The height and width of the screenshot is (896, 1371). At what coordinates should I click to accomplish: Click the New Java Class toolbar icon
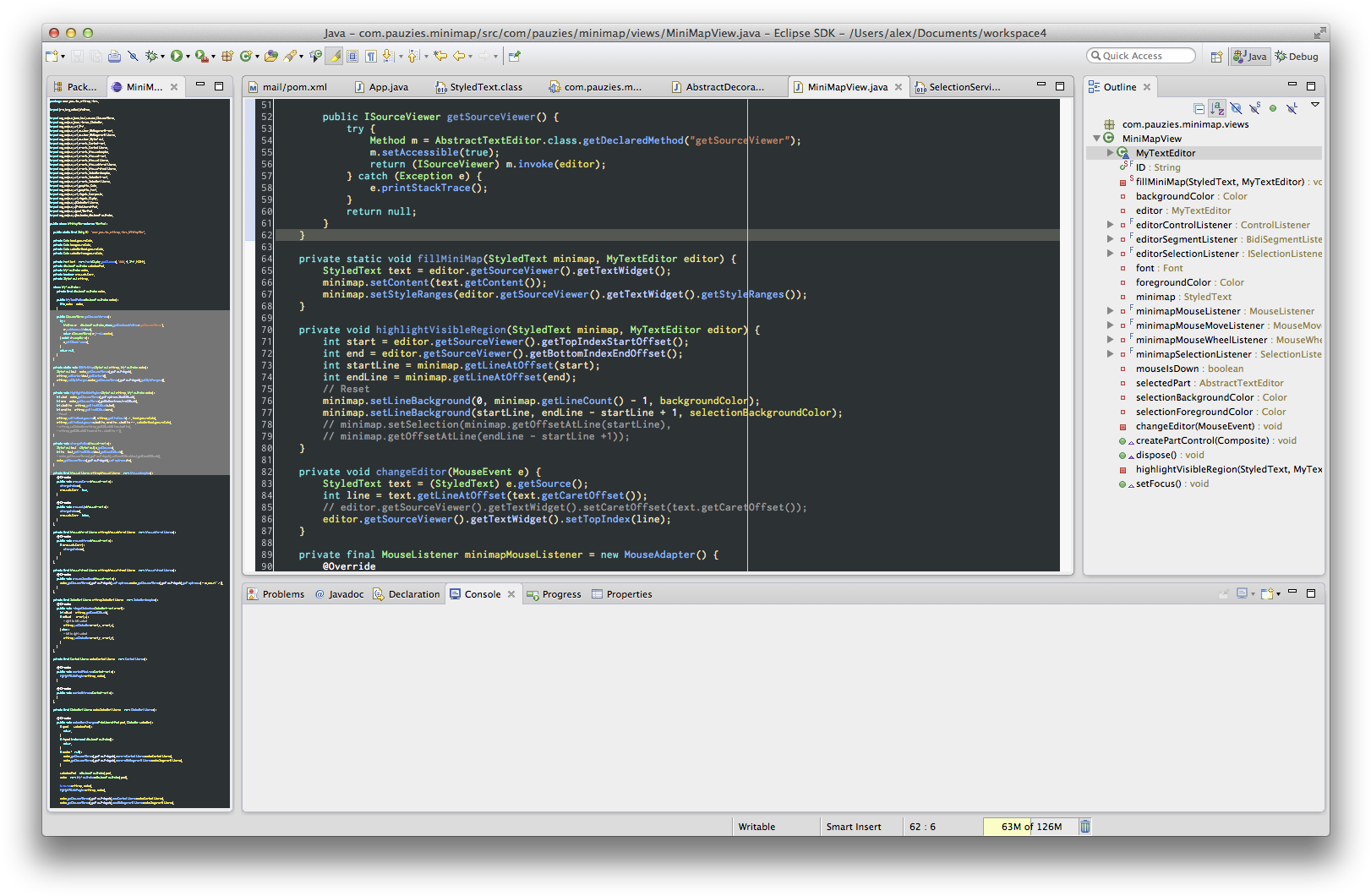pyautogui.click(x=246, y=57)
